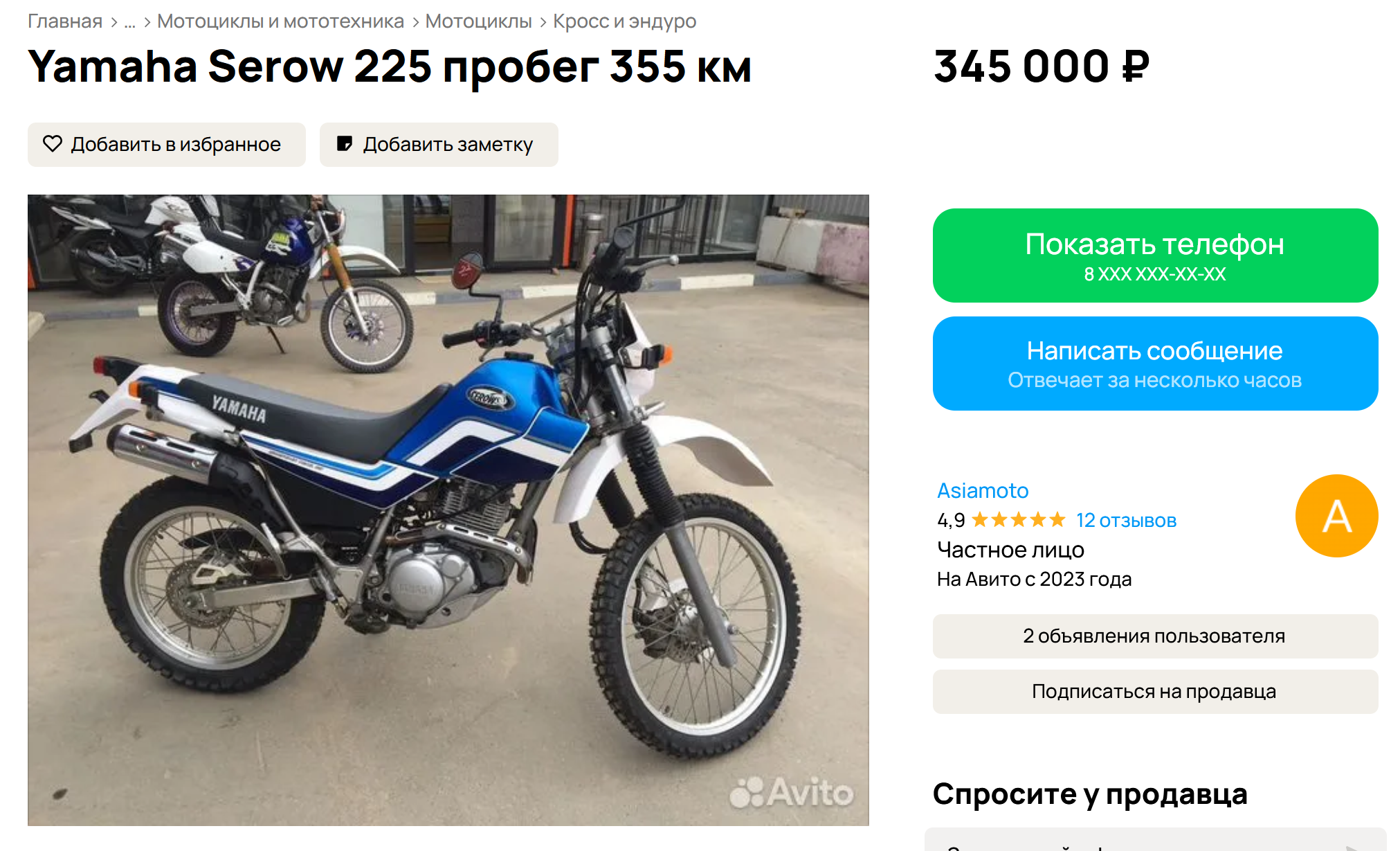Screen dimensions: 1400x851
Task: Add the listing to favorites
Action: click(167, 145)
